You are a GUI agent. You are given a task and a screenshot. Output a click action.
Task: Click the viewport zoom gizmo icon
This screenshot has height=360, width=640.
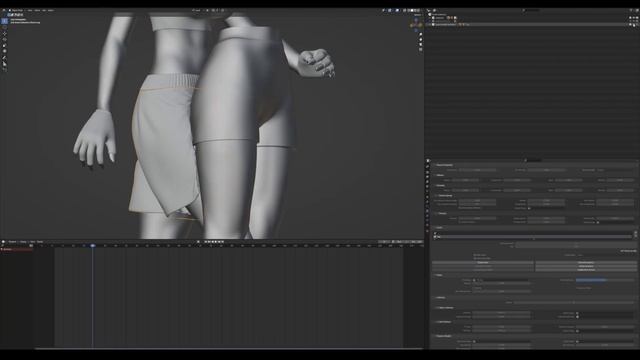tap(420, 35)
